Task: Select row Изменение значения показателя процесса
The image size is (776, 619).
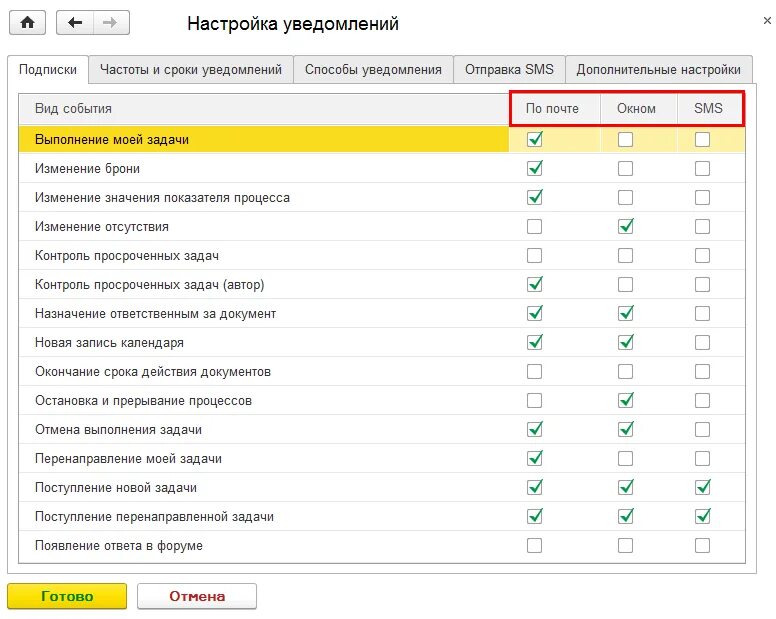Action: pos(382,197)
